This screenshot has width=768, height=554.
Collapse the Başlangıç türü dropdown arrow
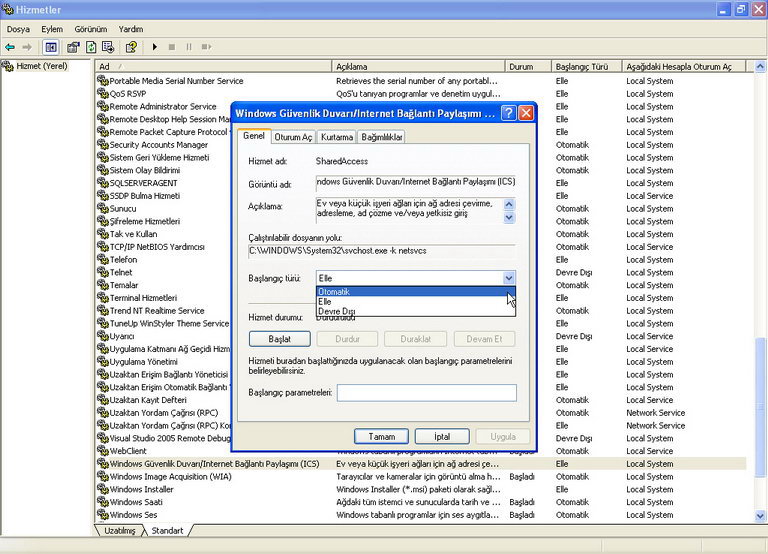coord(509,278)
